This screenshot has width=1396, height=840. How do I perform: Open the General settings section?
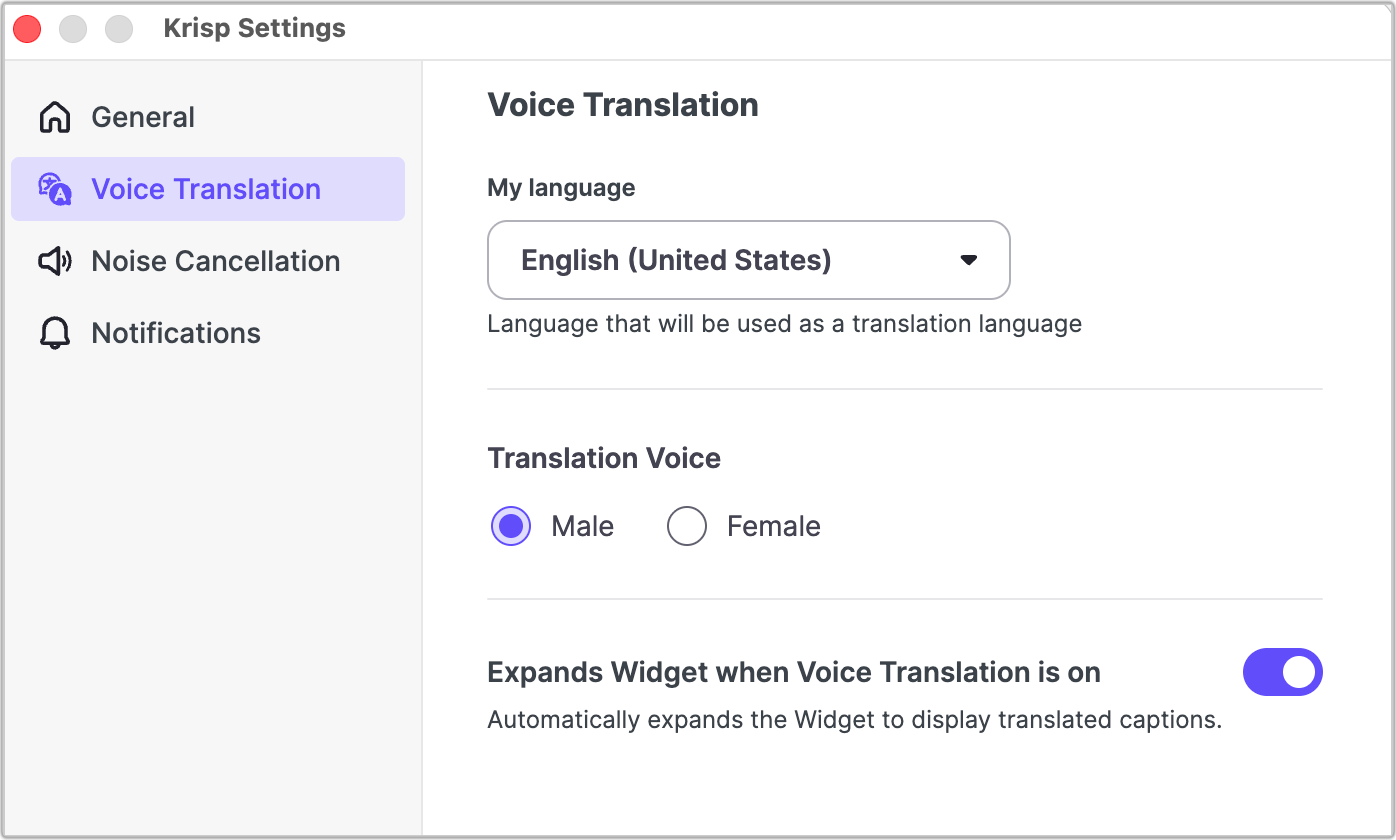click(x=143, y=117)
